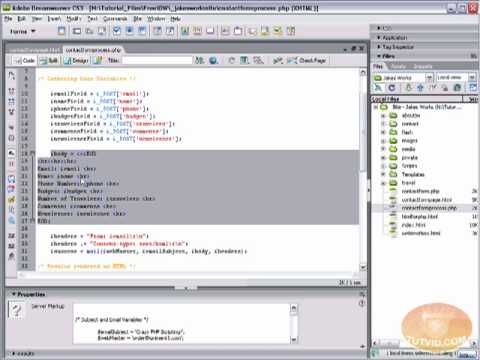
Task: Switch to Split view
Action: coord(49,60)
